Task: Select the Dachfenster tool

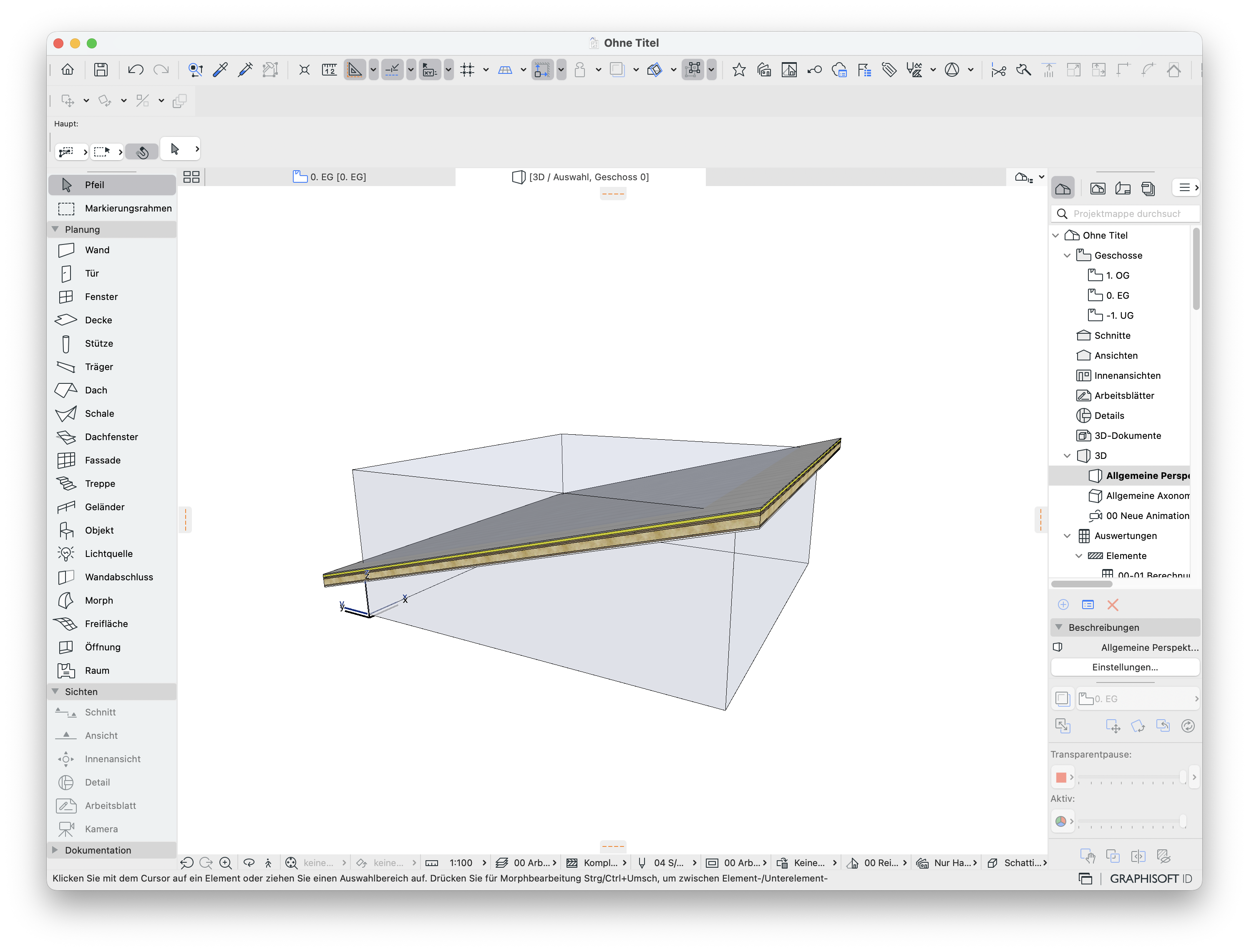Action: [x=112, y=437]
